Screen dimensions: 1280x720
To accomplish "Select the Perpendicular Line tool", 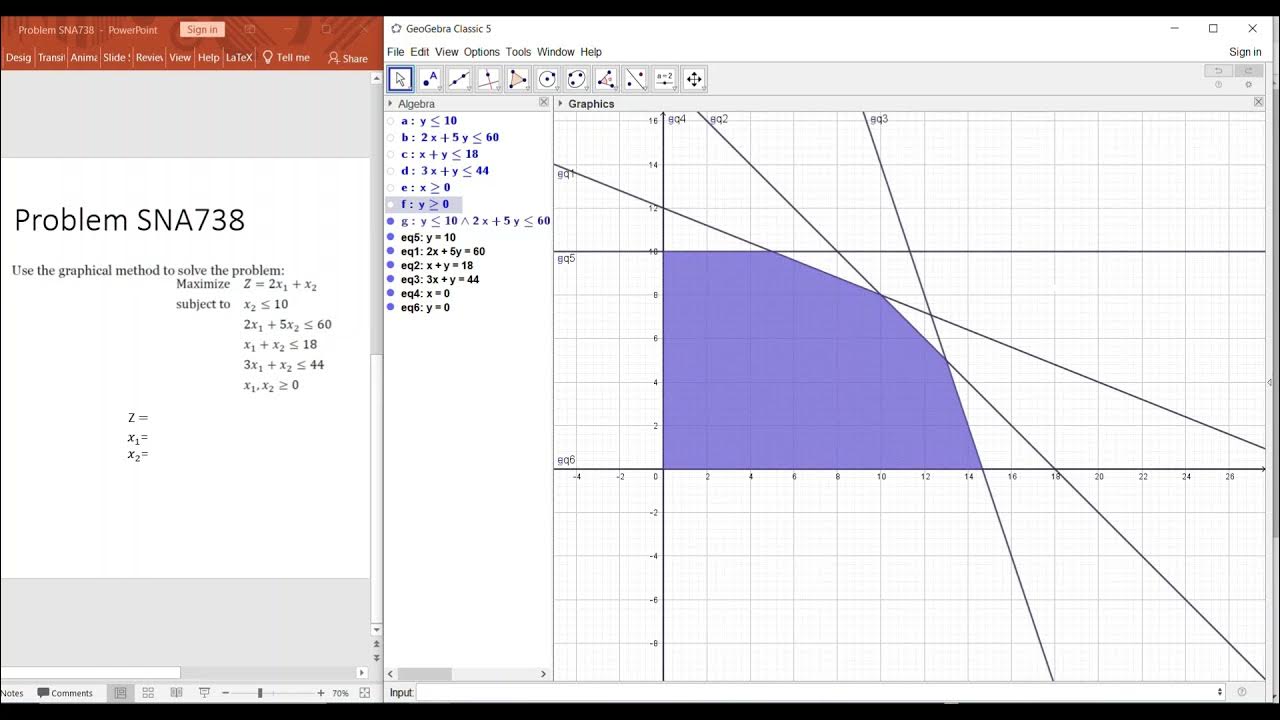I will coord(489,79).
